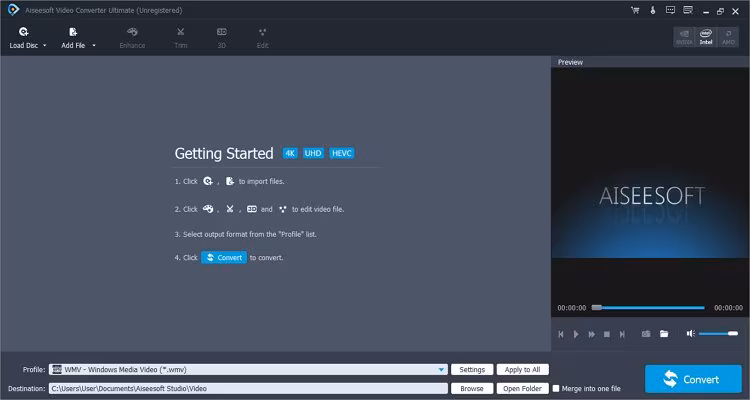
Task: Open the menu list icon in title bar
Action: click(688, 10)
